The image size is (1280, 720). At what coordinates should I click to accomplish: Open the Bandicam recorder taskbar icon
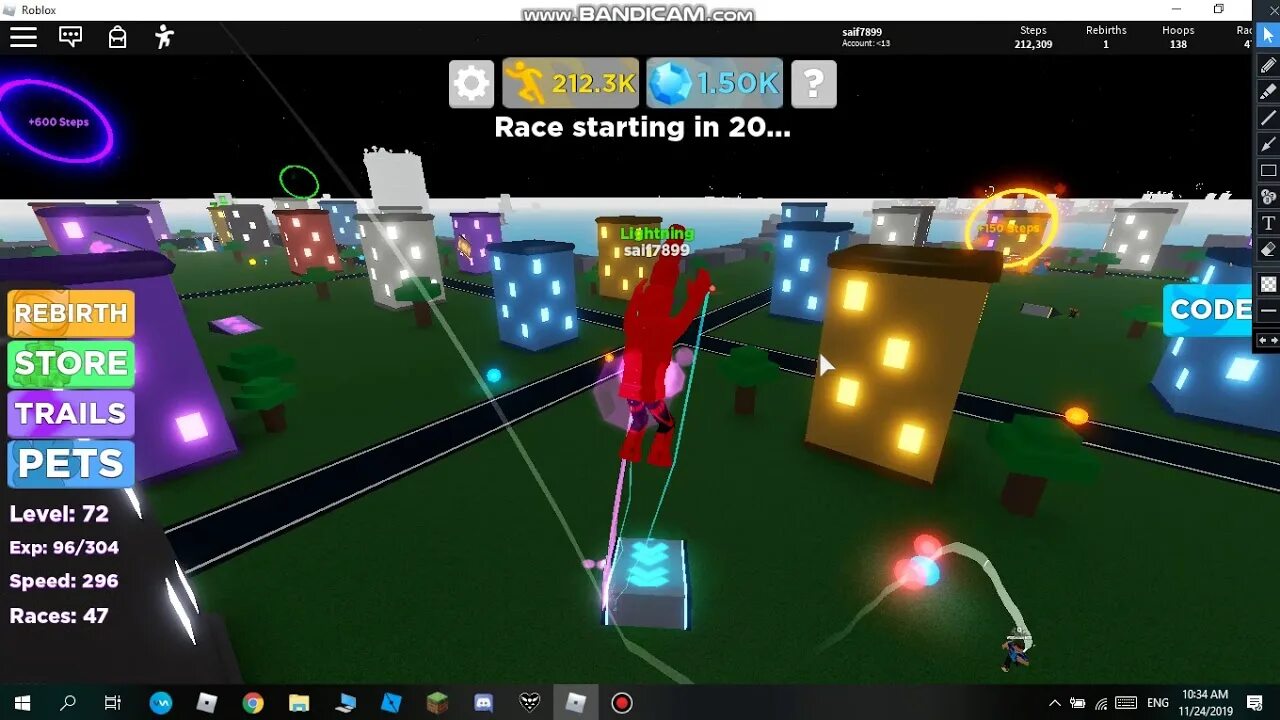tap(622, 703)
